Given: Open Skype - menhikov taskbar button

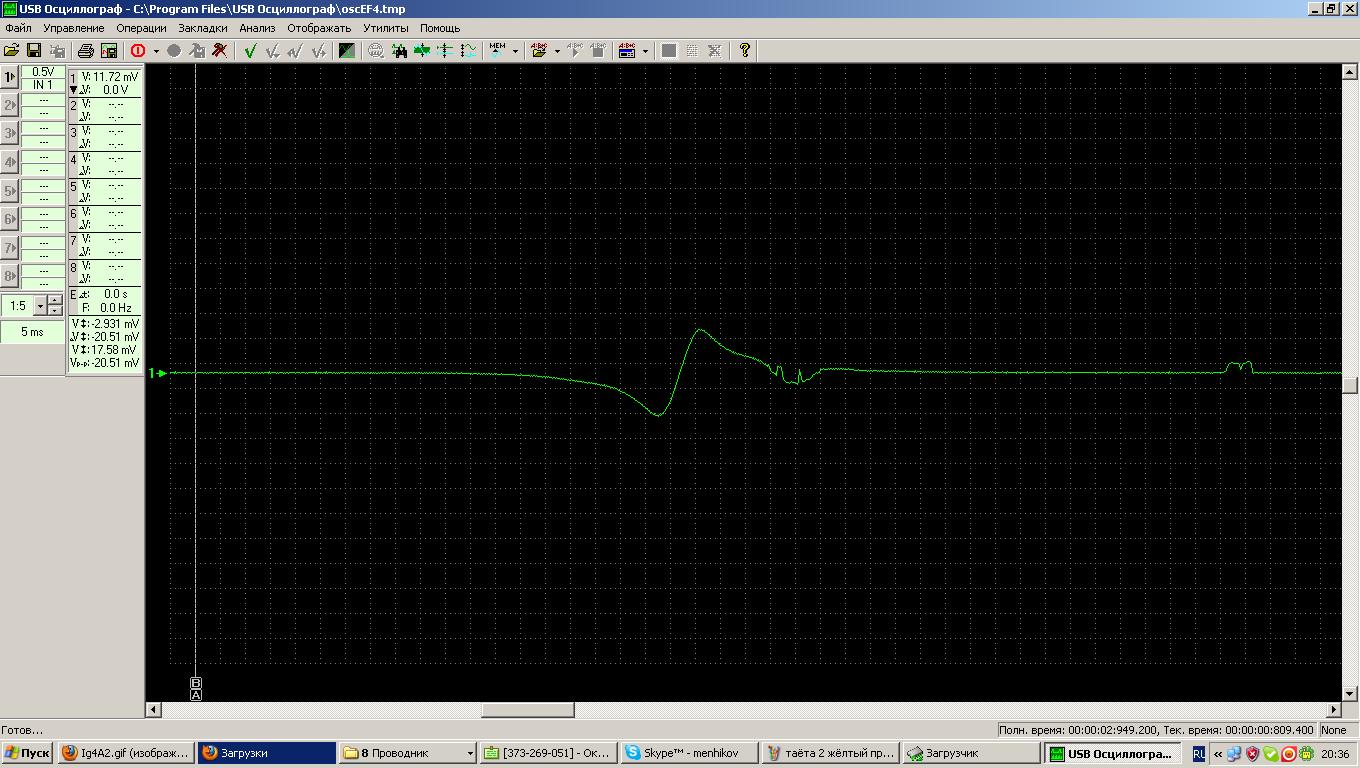Looking at the screenshot, I should click(688, 753).
